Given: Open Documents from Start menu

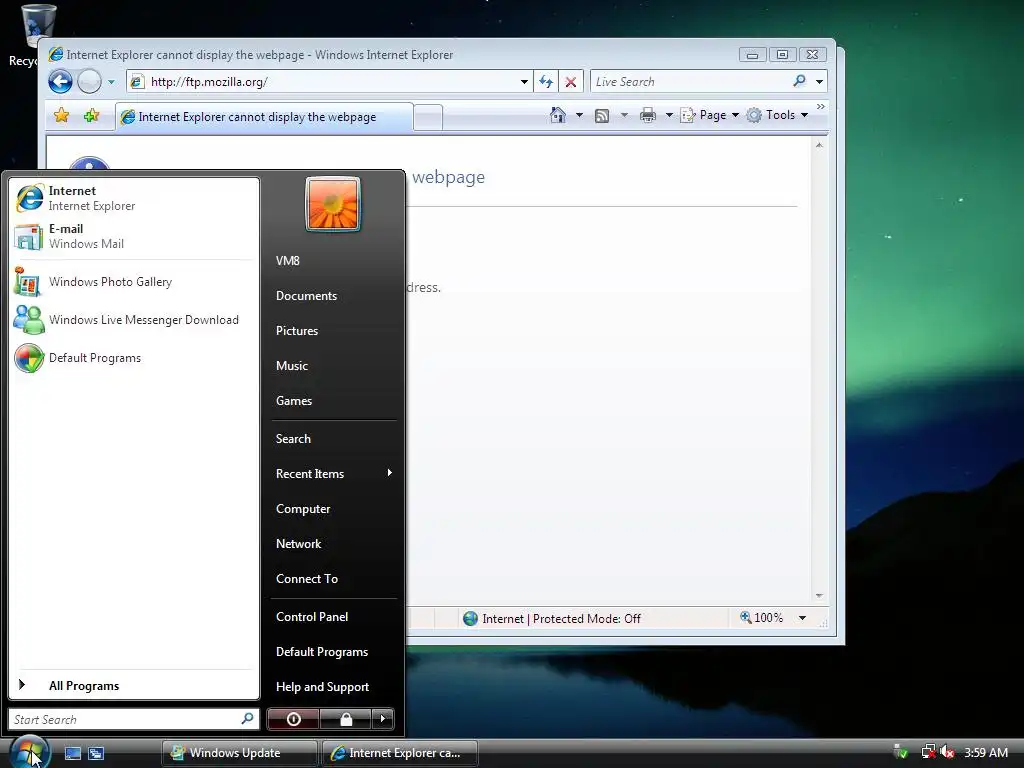Looking at the screenshot, I should click(x=333, y=296).
